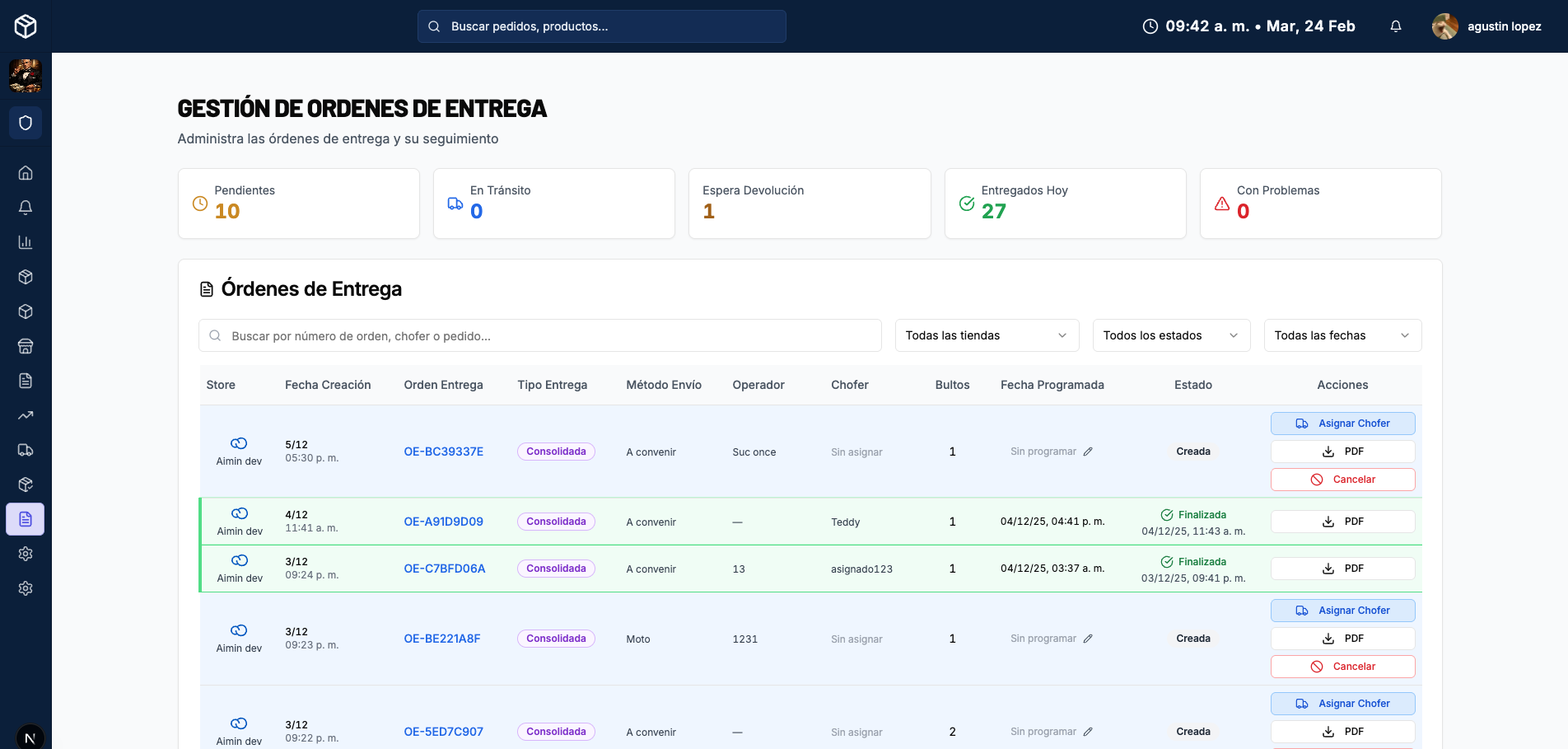1568x749 pixels.
Task: Open the delivery truck sidebar icon
Action: coord(26,450)
